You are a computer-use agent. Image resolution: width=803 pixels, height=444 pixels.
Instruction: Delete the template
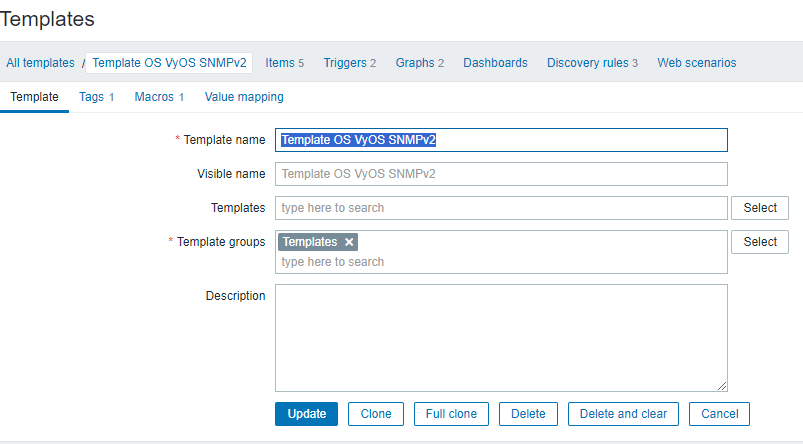coord(528,414)
